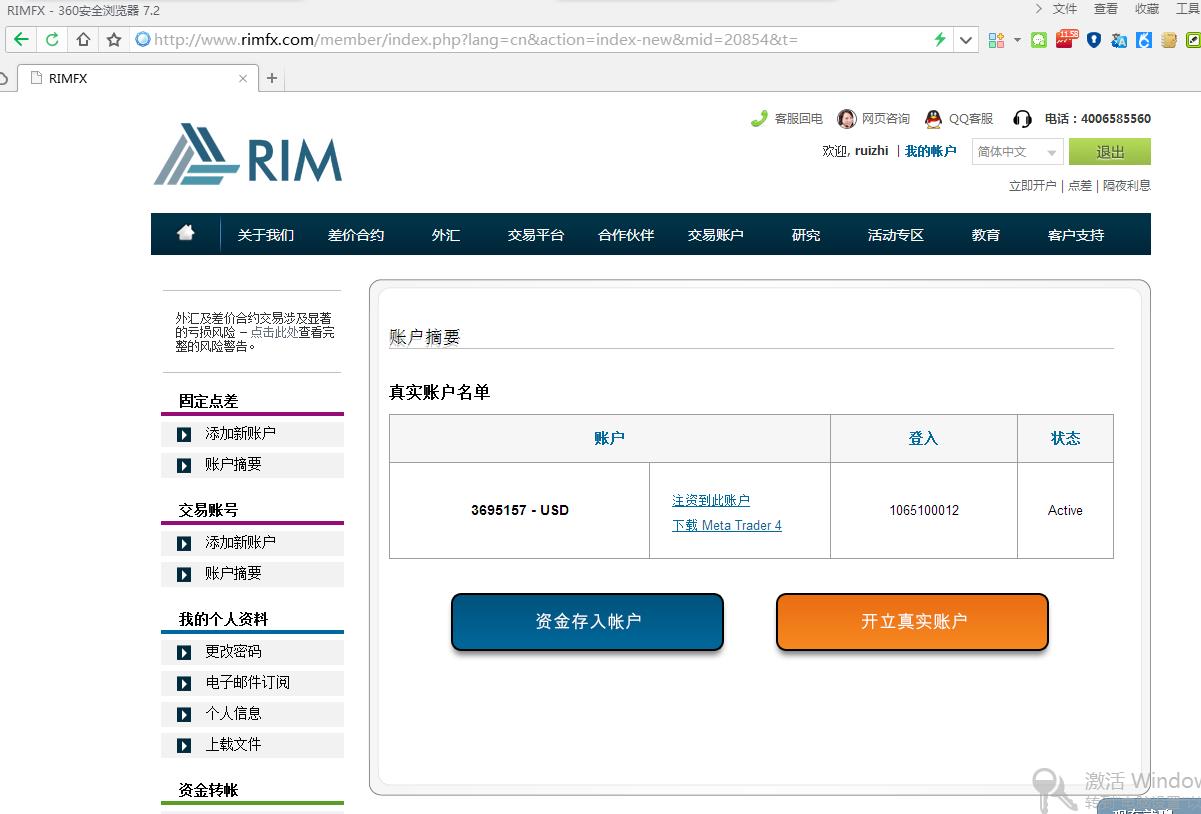Go back with the browser back arrow
This screenshot has height=814, width=1201.
click(x=21, y=40)
